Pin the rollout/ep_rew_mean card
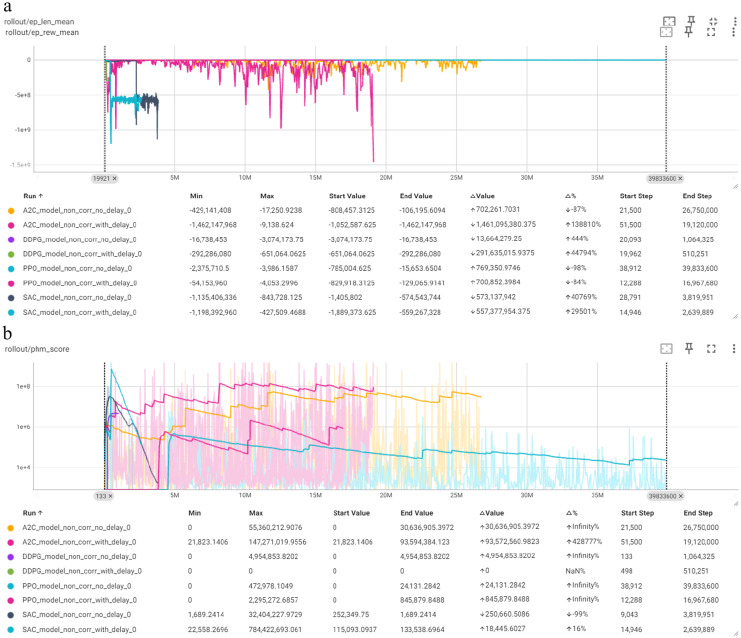The height and width of the screenshot is (638, 741). pyautogui.click(x=688, y=32)
